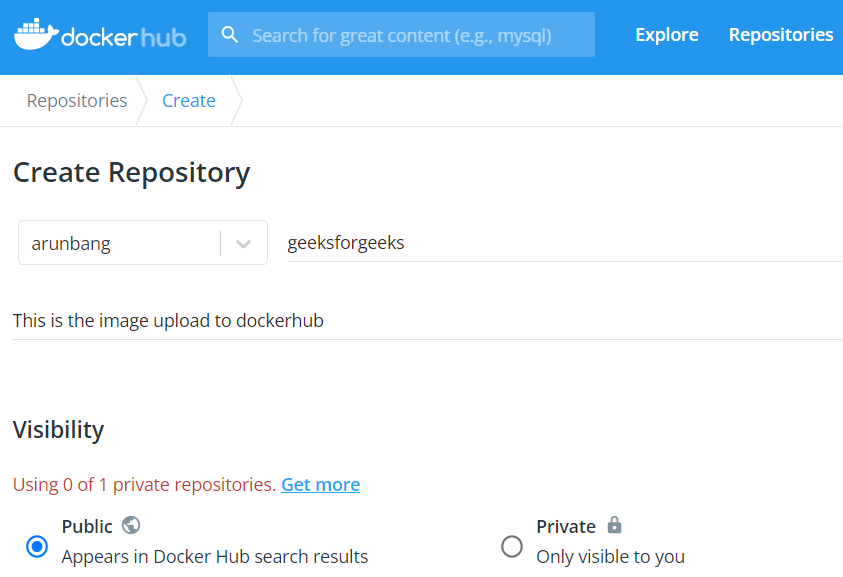Image resolution: width=843 pixels, height=577 pixels.
Task: Select the Private visibility radio button
Action: coord(512,546)
